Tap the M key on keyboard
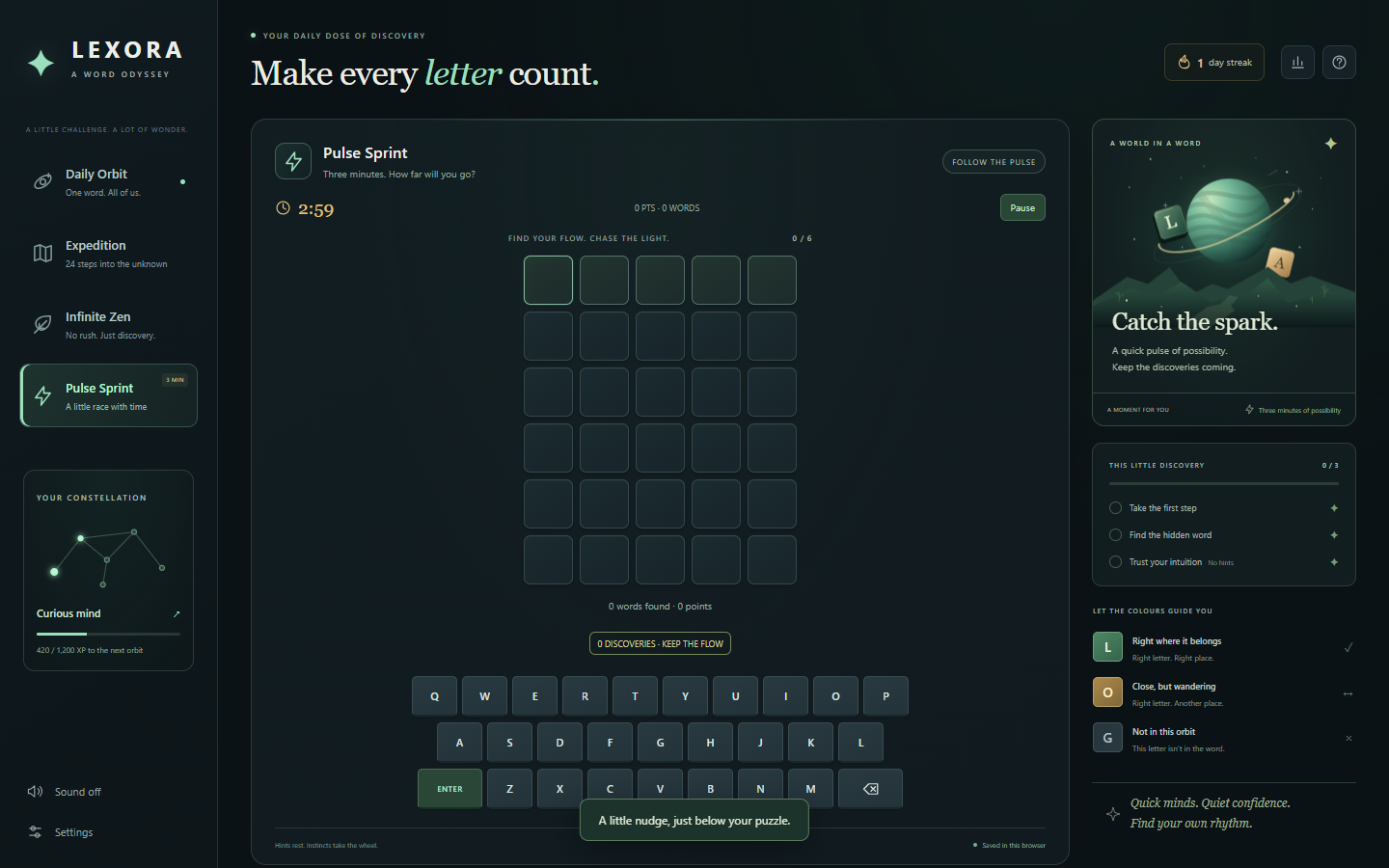Viewport: 1389px width, 868px height. pyautogui.click(x=810, y=789)
